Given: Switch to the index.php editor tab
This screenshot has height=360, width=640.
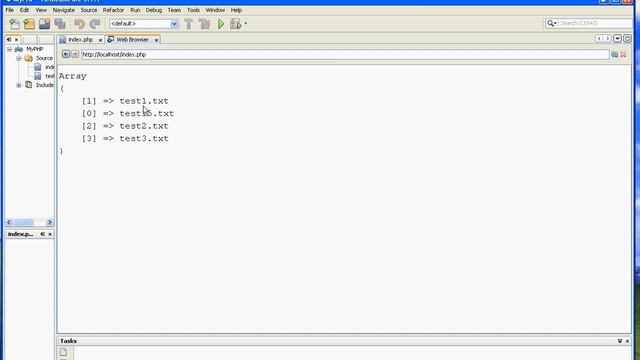Looking at the screenshot, I should tap(80, 40).
